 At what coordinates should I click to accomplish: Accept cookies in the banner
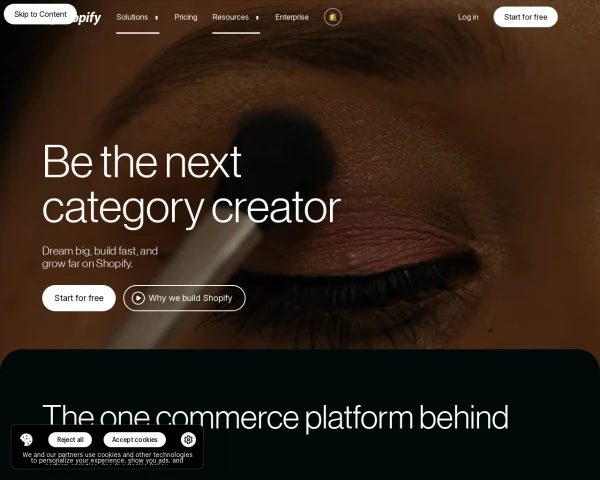point(135,439)
